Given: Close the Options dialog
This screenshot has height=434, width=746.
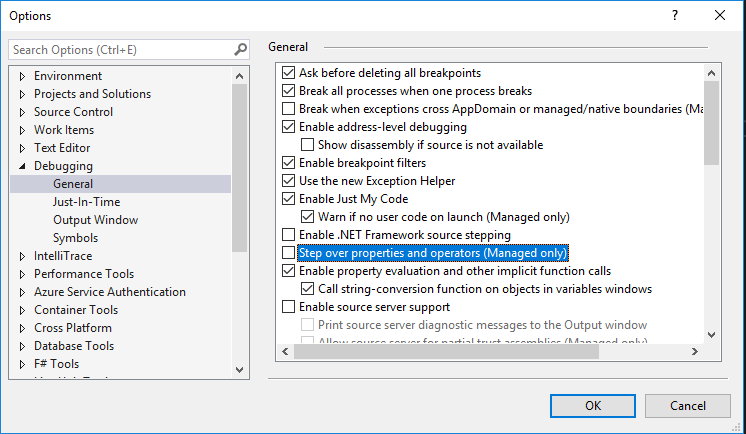Looking at the screenshot, I should tap(720, 15).
